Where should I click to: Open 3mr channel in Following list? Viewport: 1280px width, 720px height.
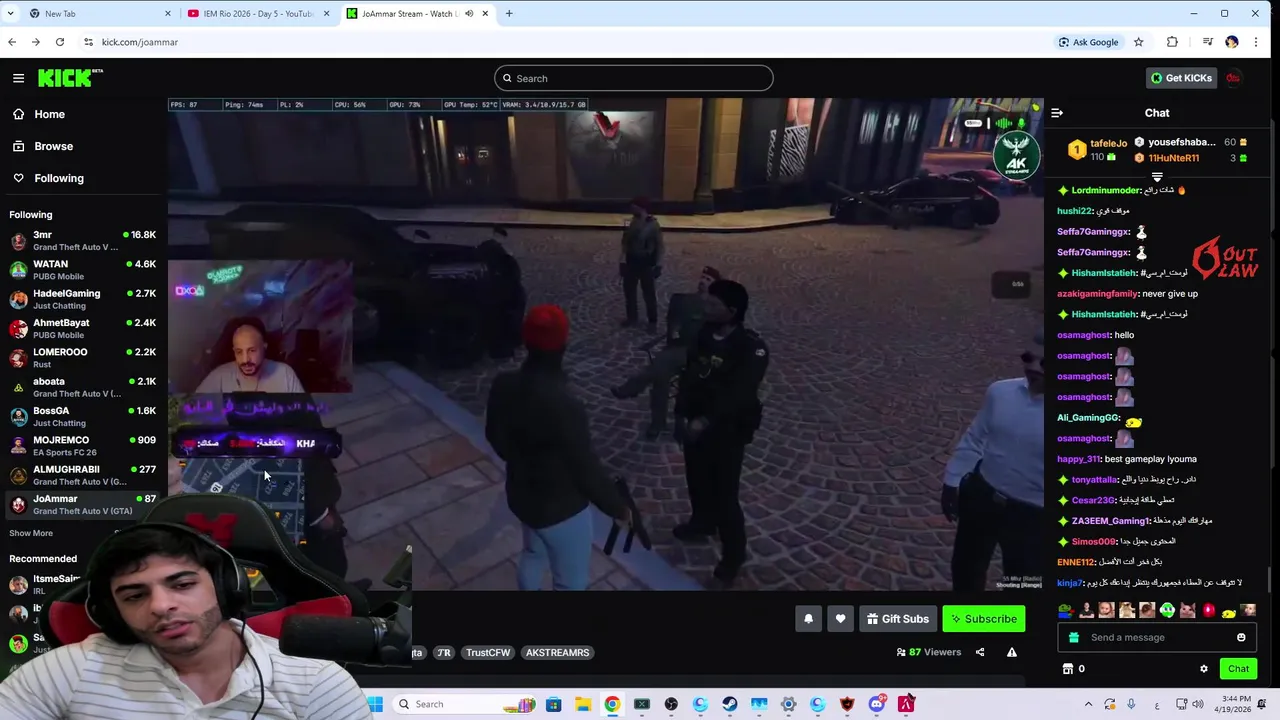(x=82, y=240)
